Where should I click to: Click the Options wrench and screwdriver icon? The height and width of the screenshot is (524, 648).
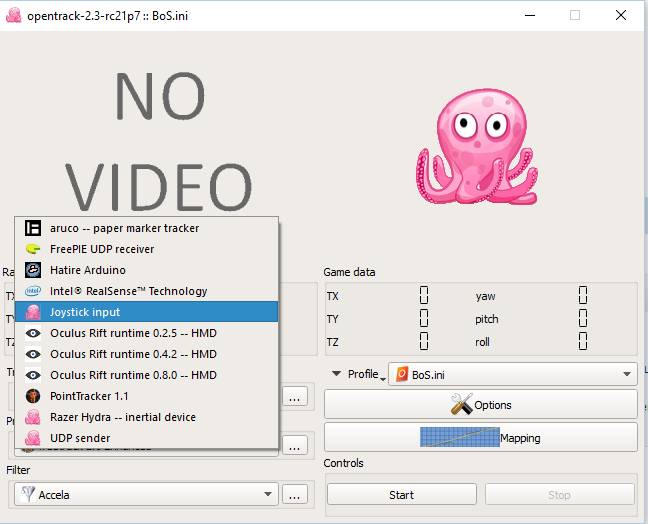[462, 404]
